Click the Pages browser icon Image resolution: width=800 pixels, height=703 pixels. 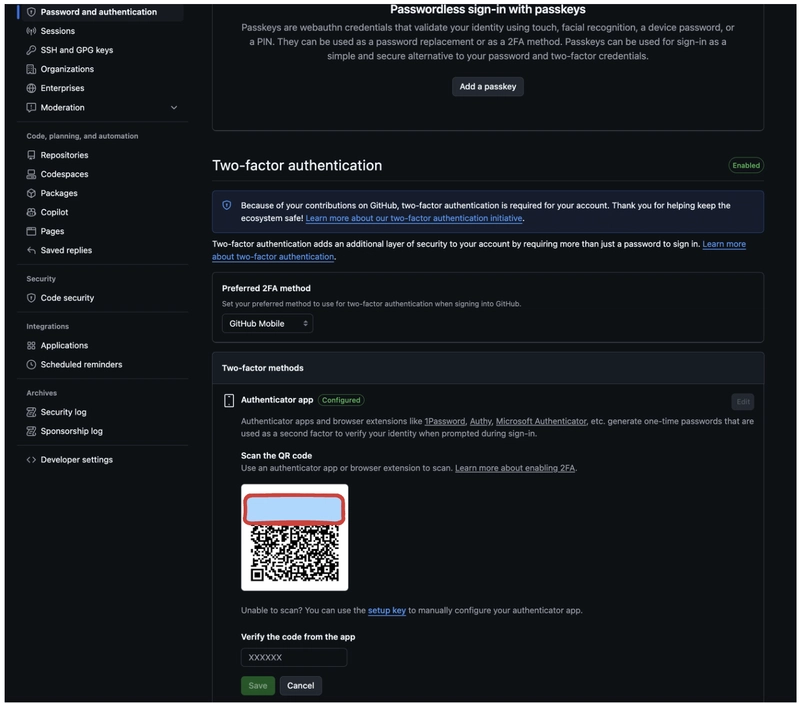(x=31, y=231)
